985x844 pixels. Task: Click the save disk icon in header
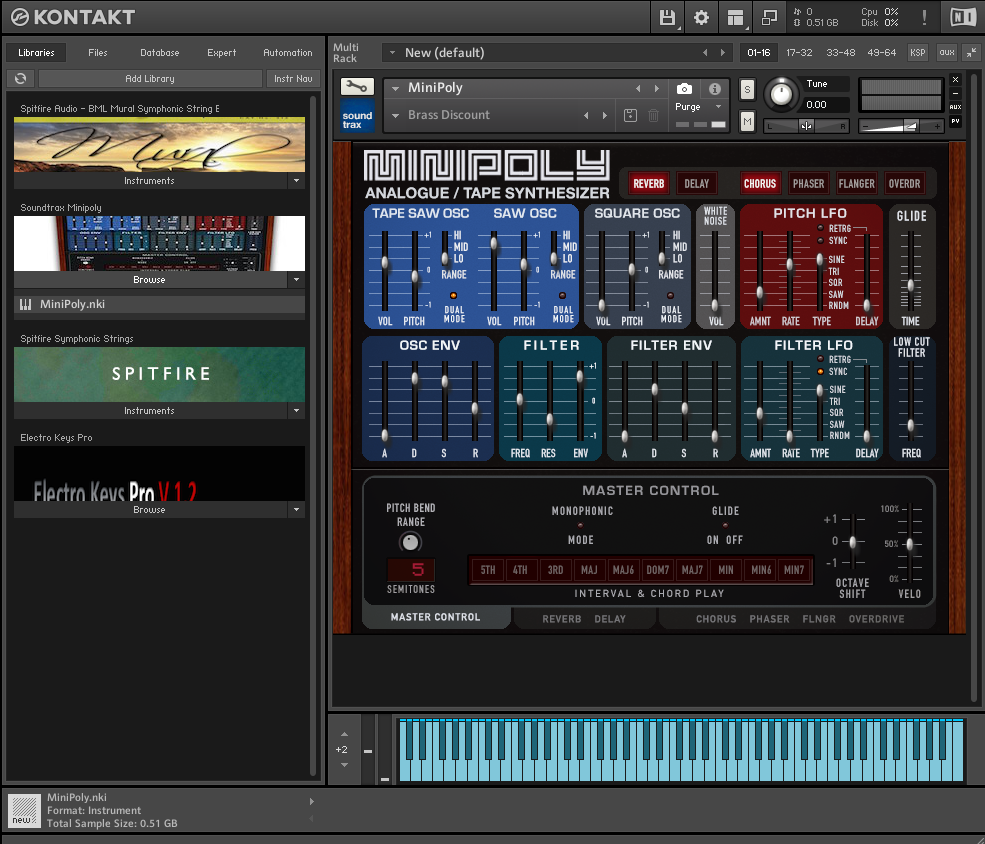click(x=667, y=18)
